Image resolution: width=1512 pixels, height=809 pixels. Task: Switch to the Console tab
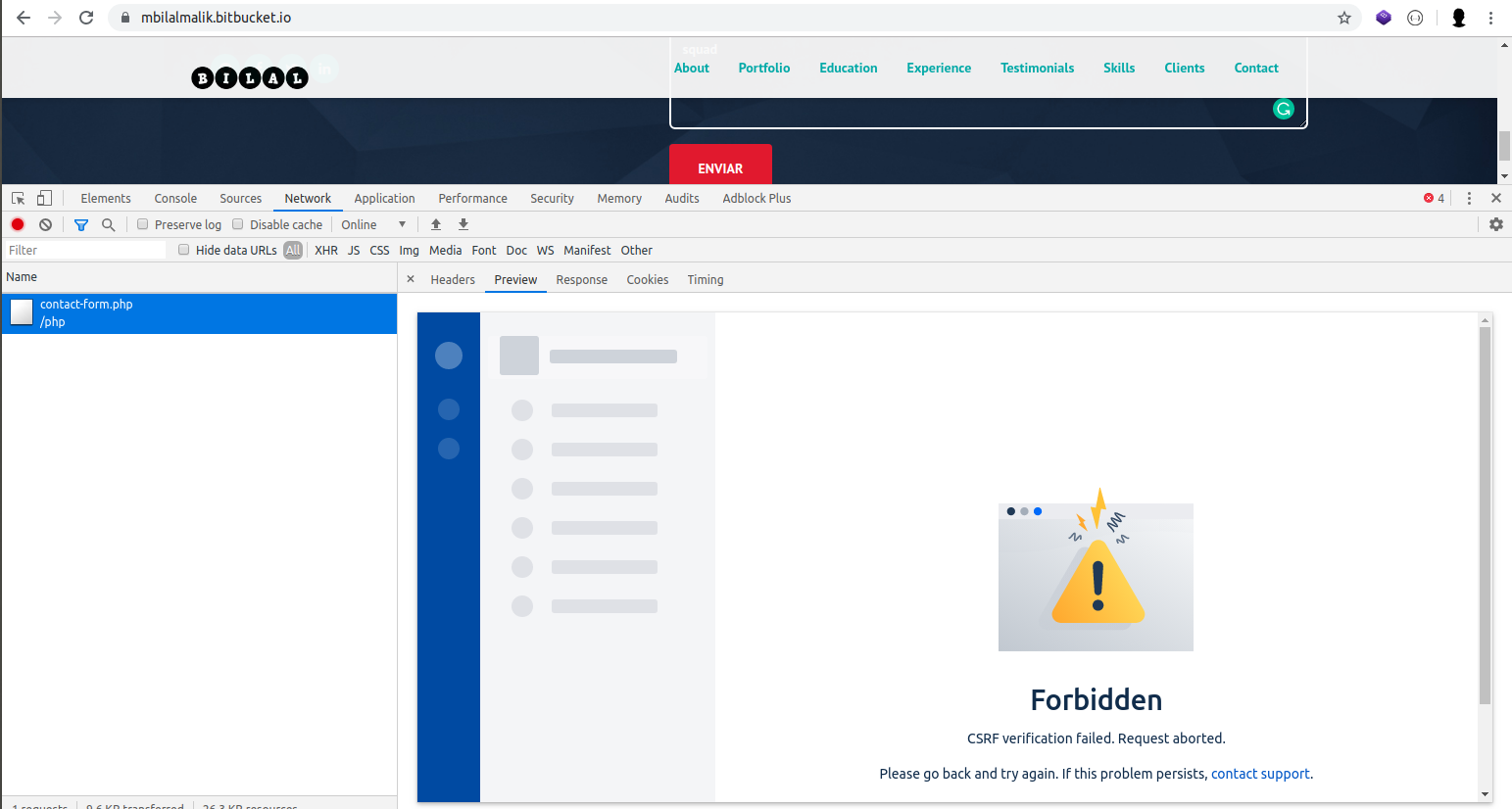coord(175,198)
